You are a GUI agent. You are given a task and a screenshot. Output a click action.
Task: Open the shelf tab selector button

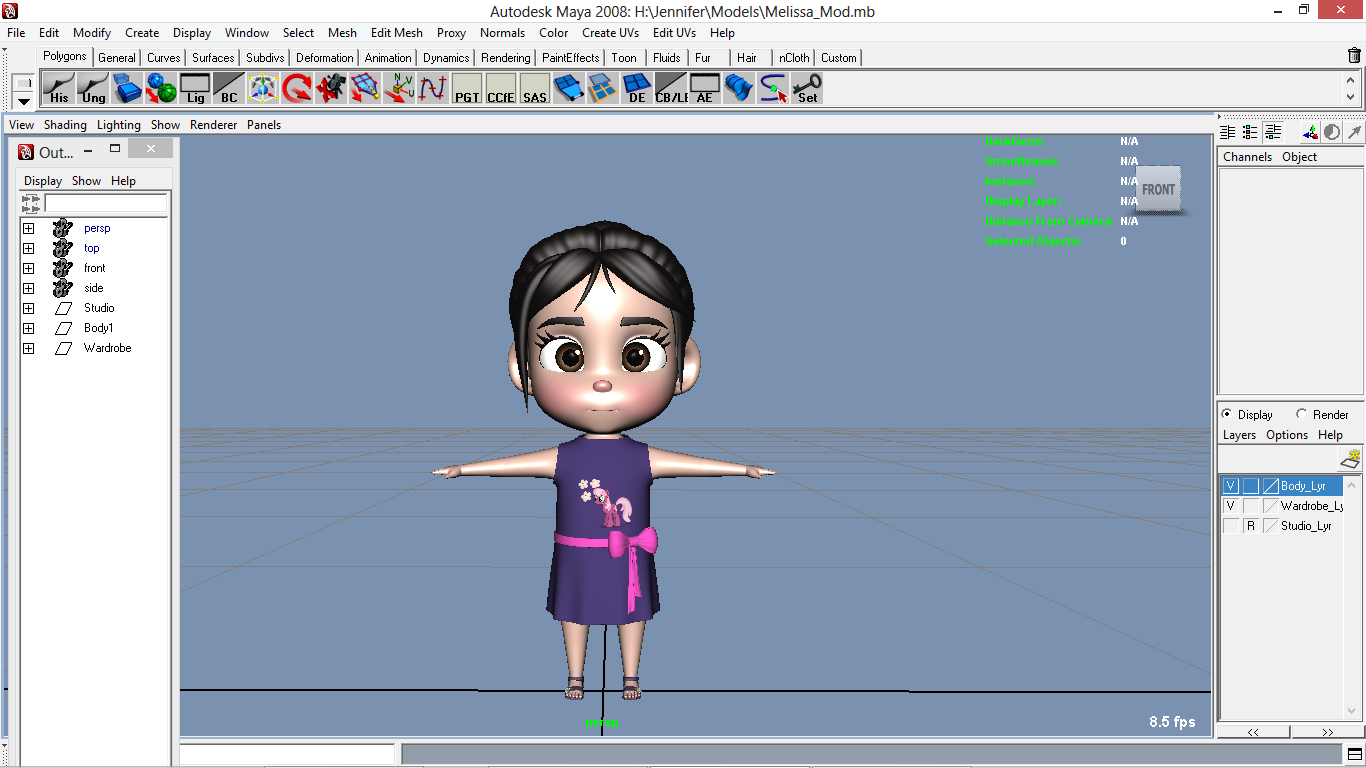(x=23, y=82)
